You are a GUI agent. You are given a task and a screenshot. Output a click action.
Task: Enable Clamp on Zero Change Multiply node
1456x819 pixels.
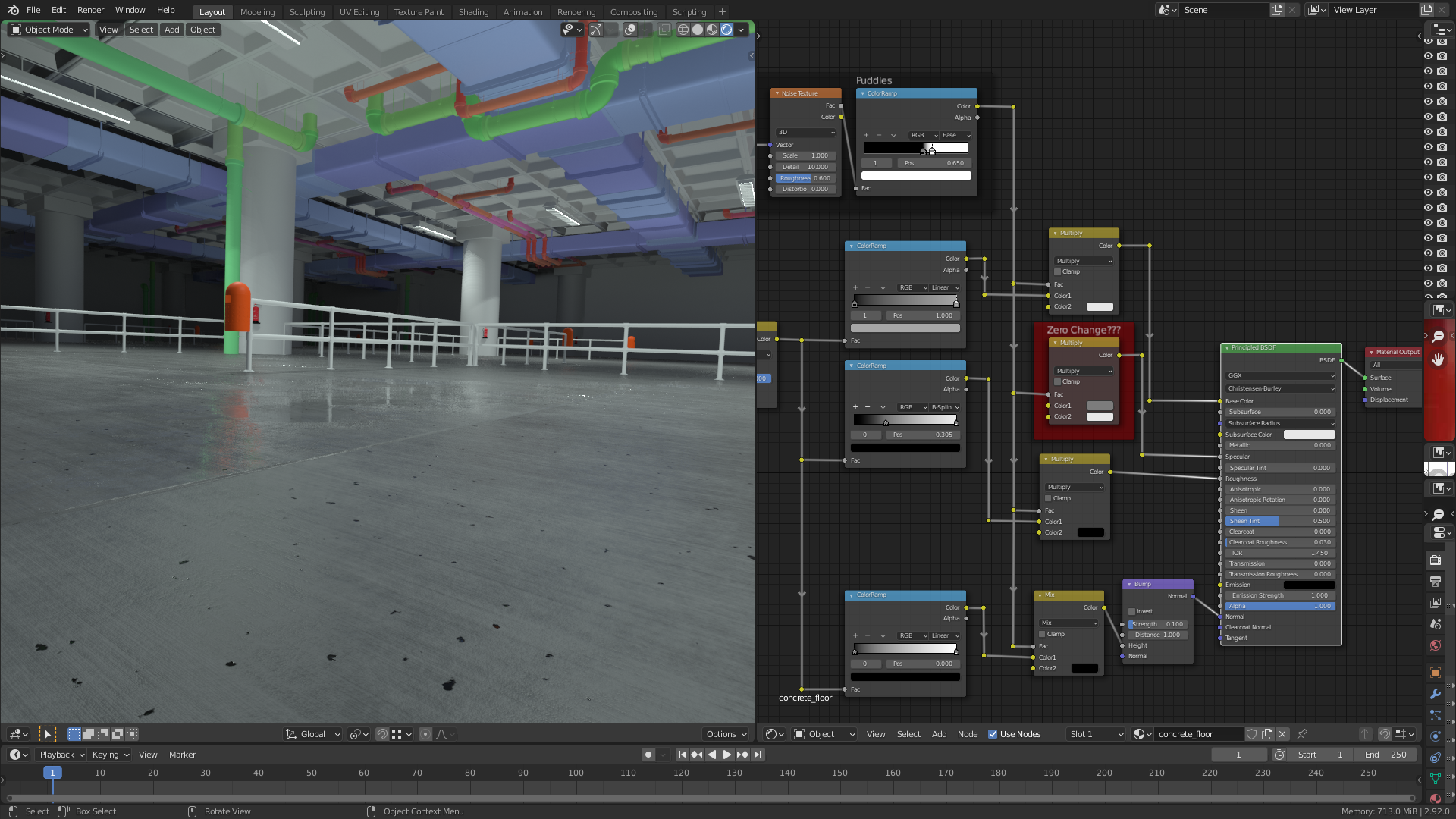(1058, 381)
